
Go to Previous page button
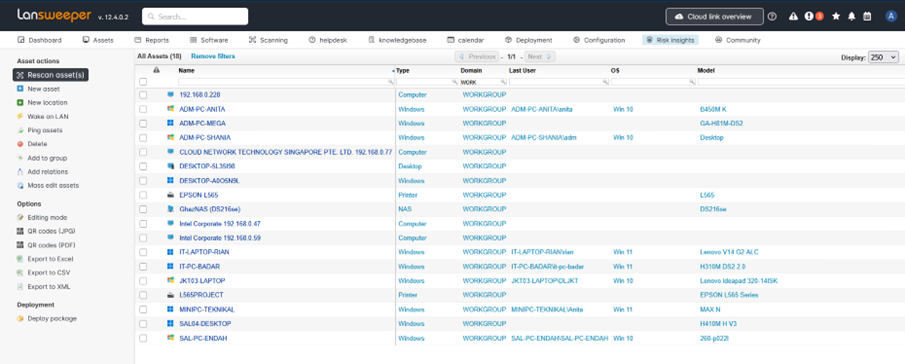(477, 57)
